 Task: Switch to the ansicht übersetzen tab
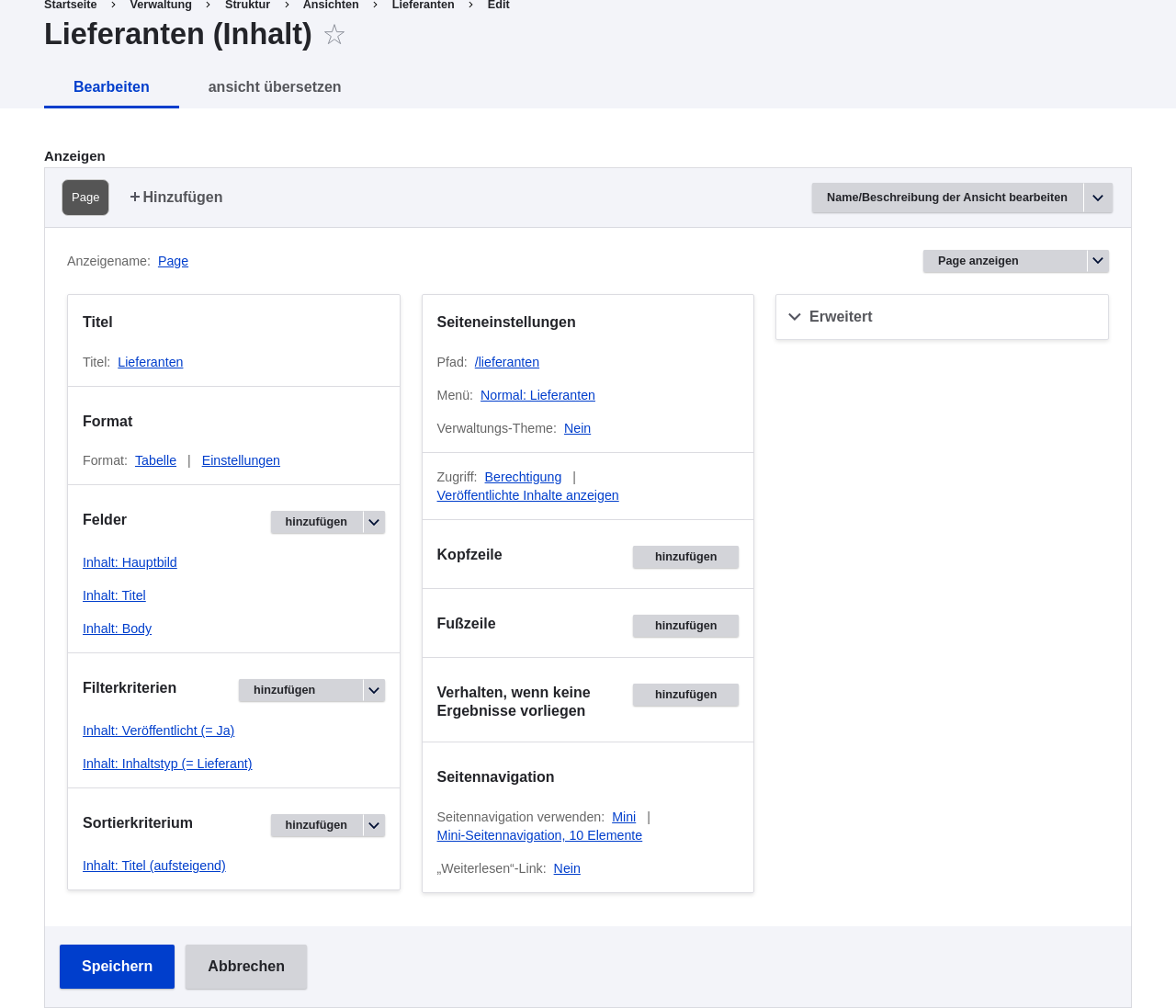[x=275, y=87]
